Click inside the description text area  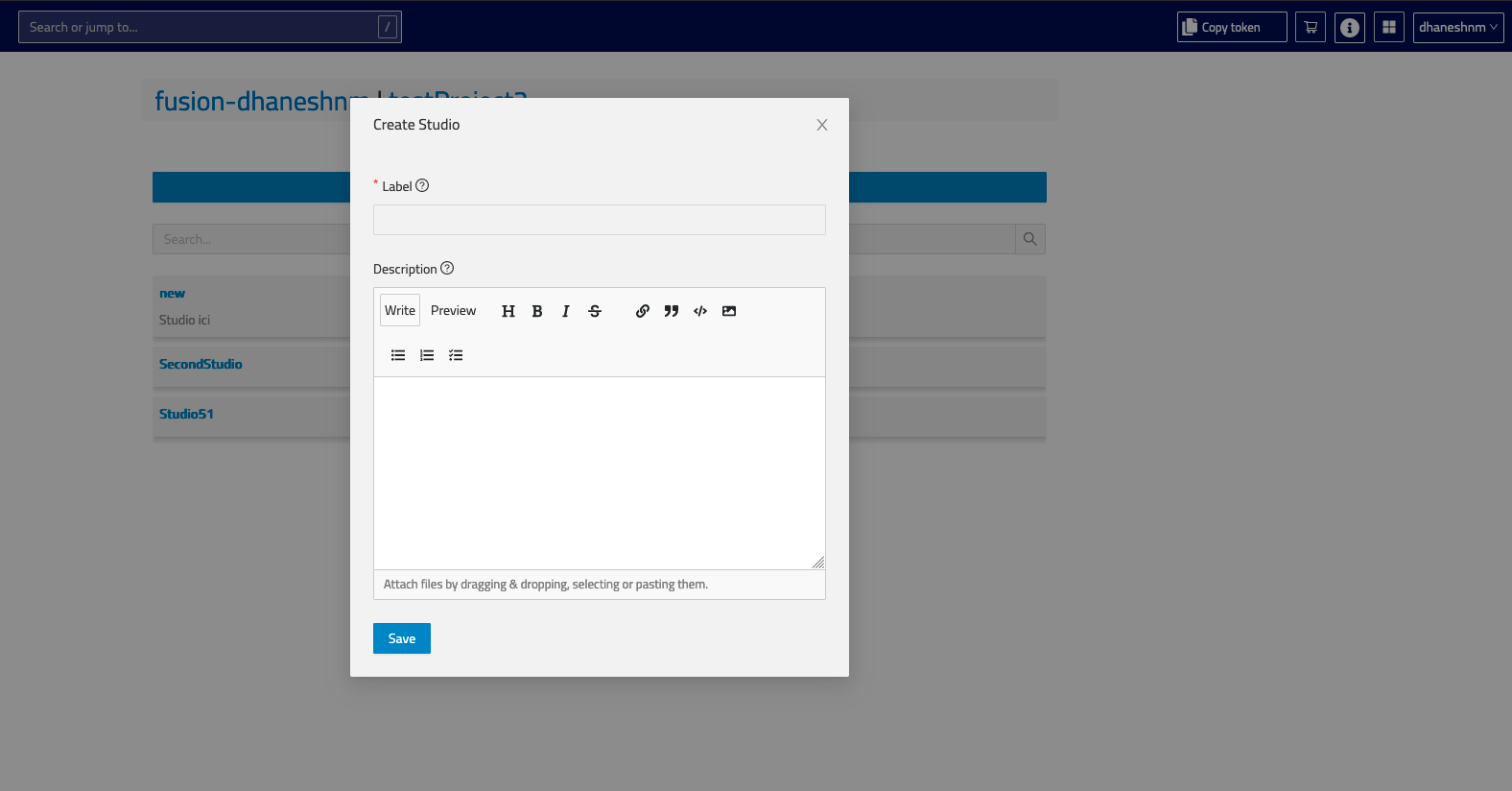tap(600, 473)
